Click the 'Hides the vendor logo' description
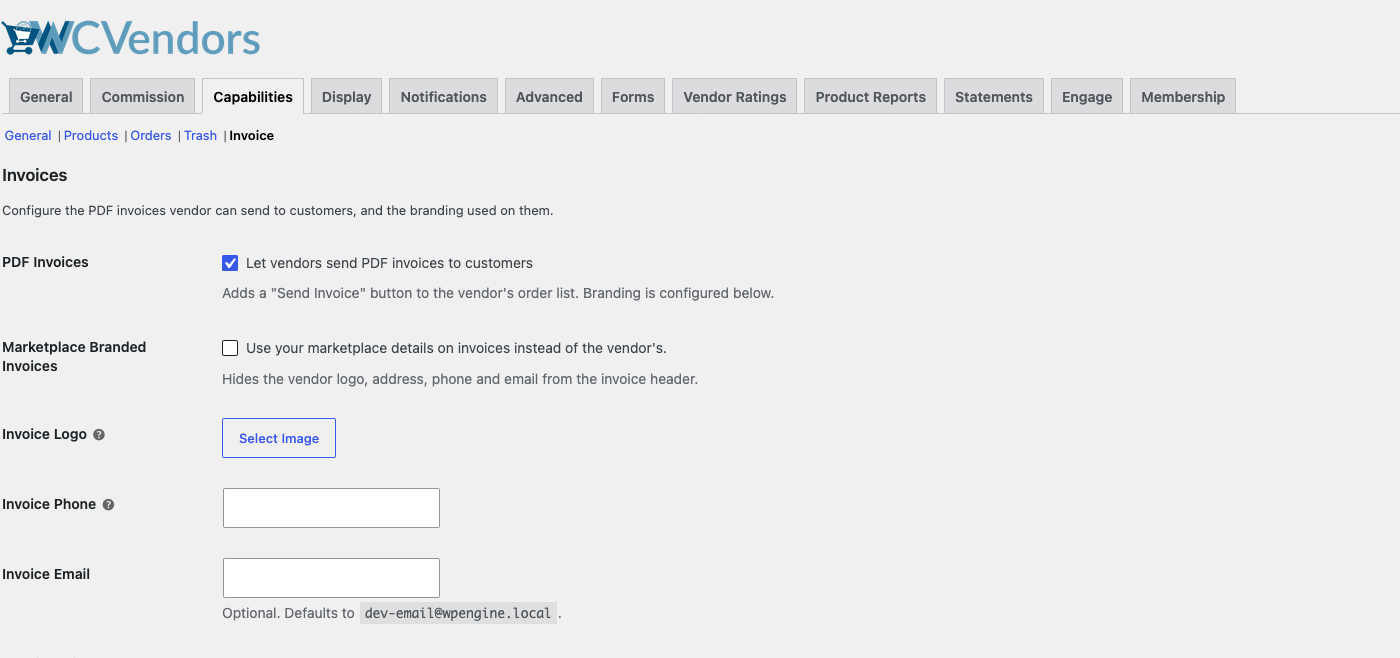Viewport: 1400px width, 658px height. point(460,379)
